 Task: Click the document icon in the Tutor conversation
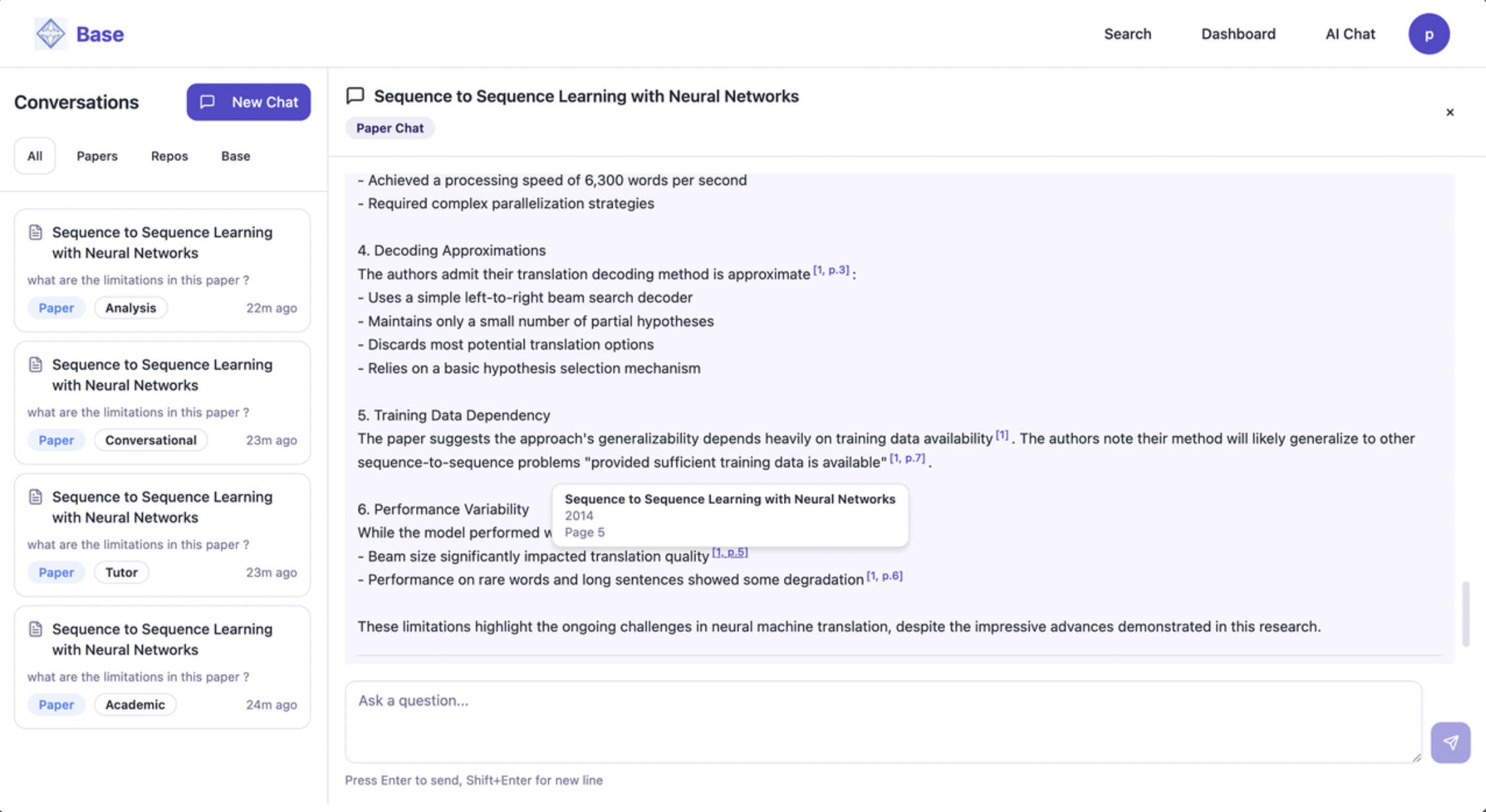(x=36, y=496)
